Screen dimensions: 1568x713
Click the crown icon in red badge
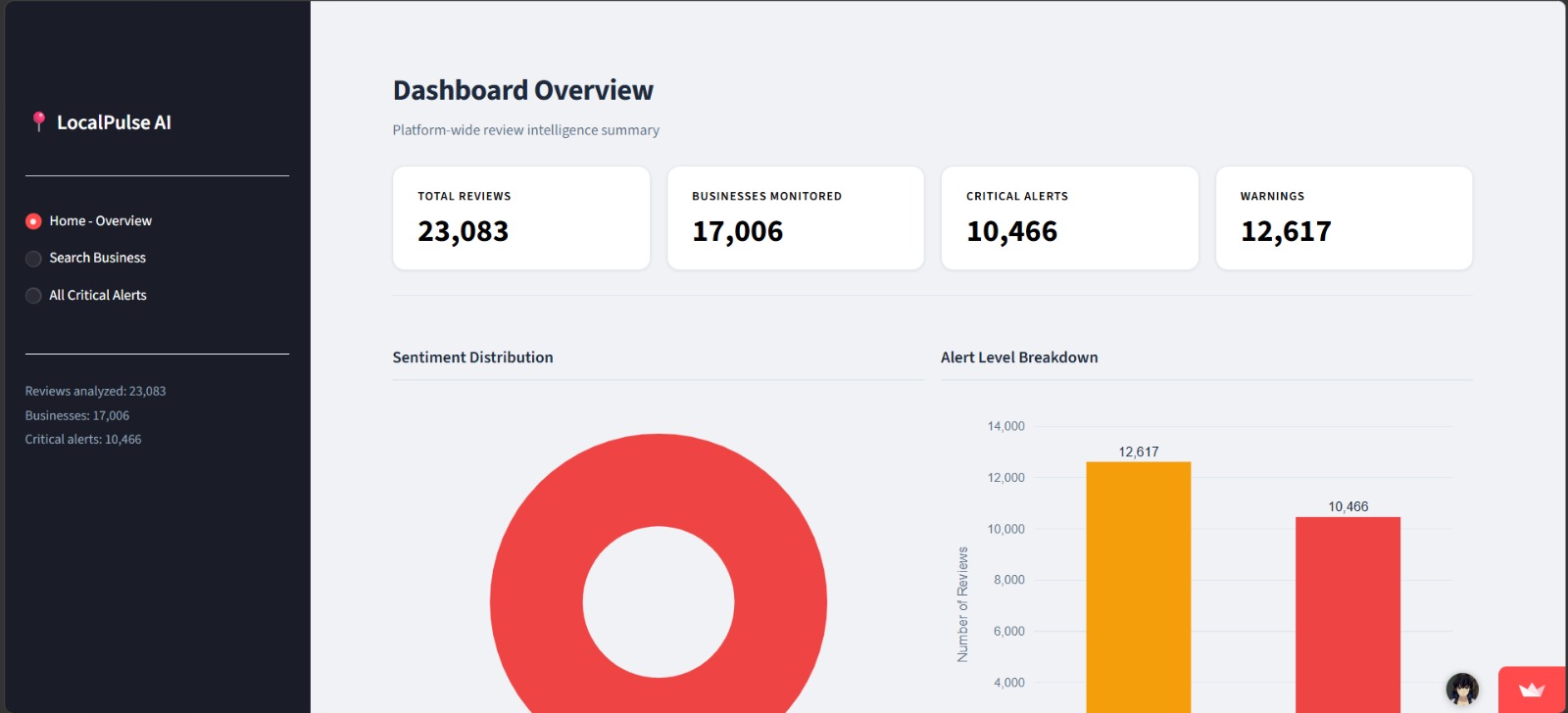[x=1532, y=689]
